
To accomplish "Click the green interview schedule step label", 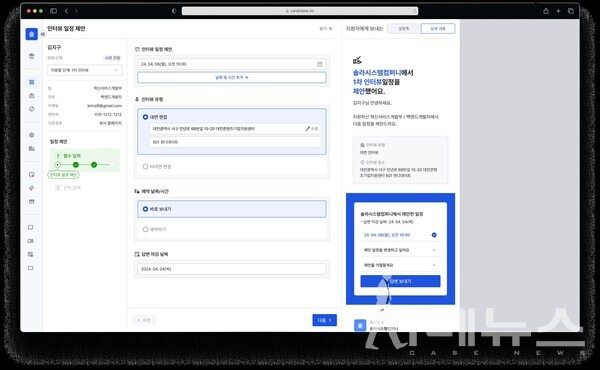I will point(64,174).
